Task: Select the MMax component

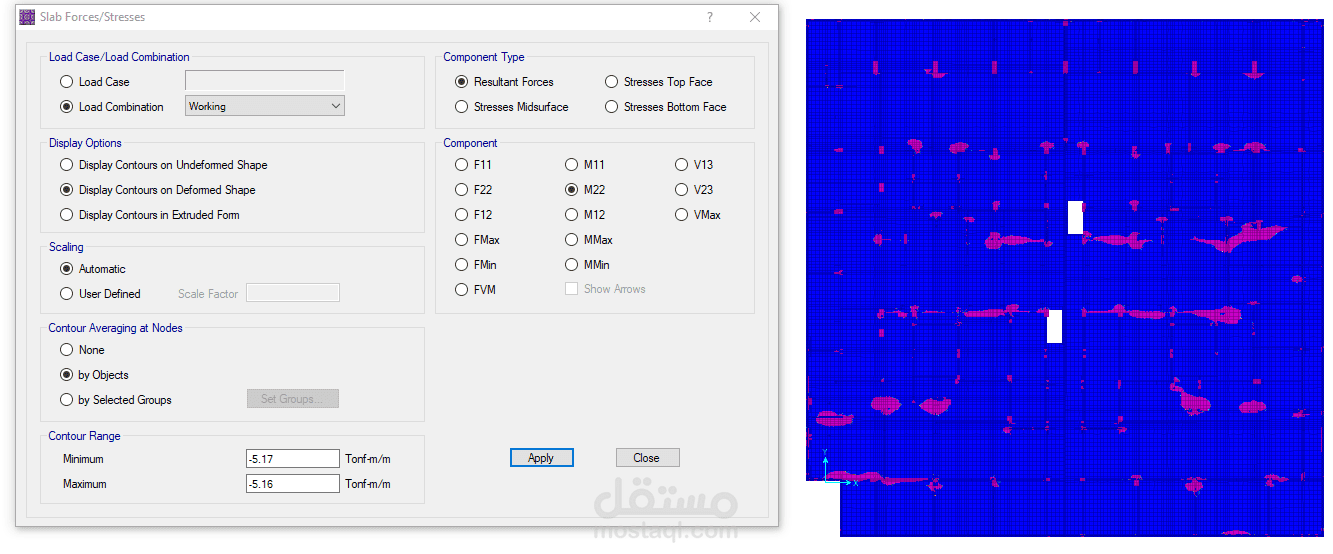Action: [572, 240]
